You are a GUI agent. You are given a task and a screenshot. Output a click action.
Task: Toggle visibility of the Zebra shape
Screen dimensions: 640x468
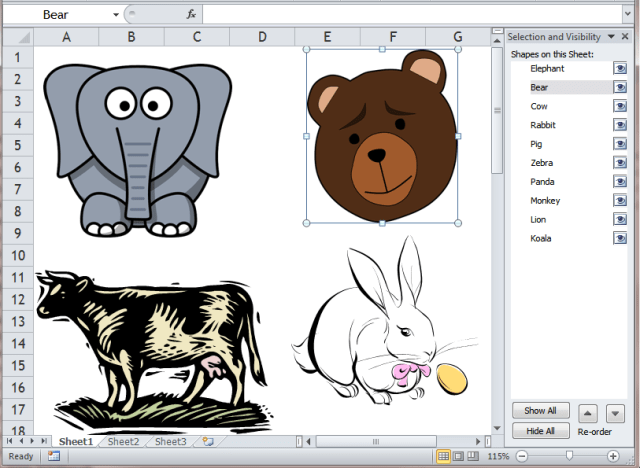coord(620,163)
